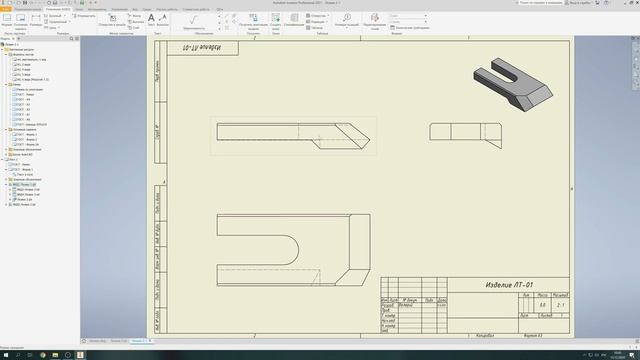Image resolution: width=640 pixels, height=360 pixels.
Task: Select the isometric shaded view on the sheet
Action: [513, 84]
